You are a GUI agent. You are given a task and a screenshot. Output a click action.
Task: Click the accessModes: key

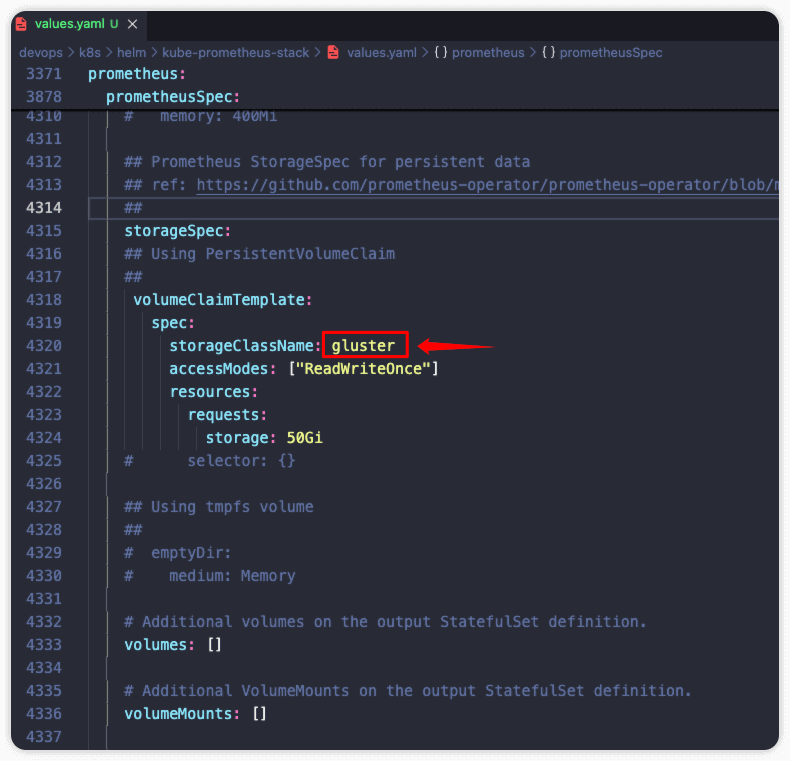click(x=222, y=369)
